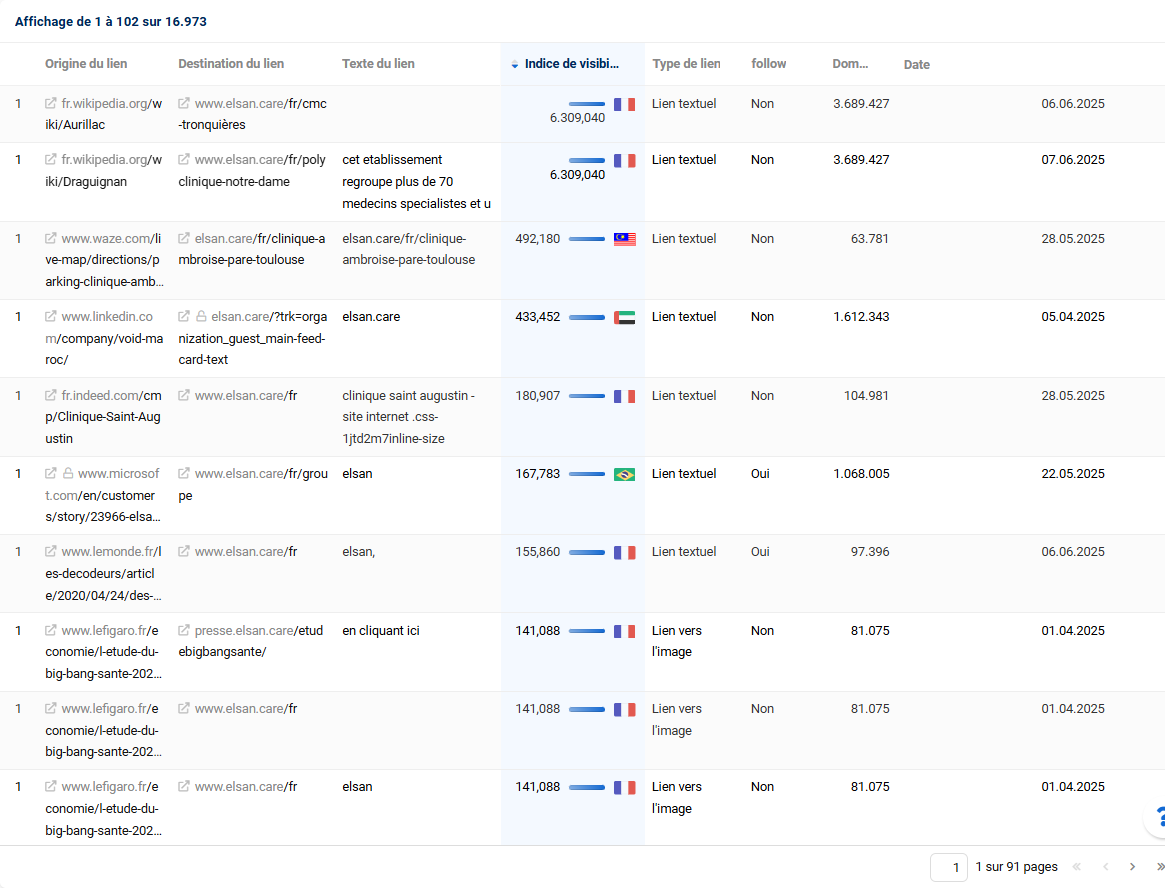1165x888 pixels.
Task: Click the visibility value 155,860
Action: 538,551
